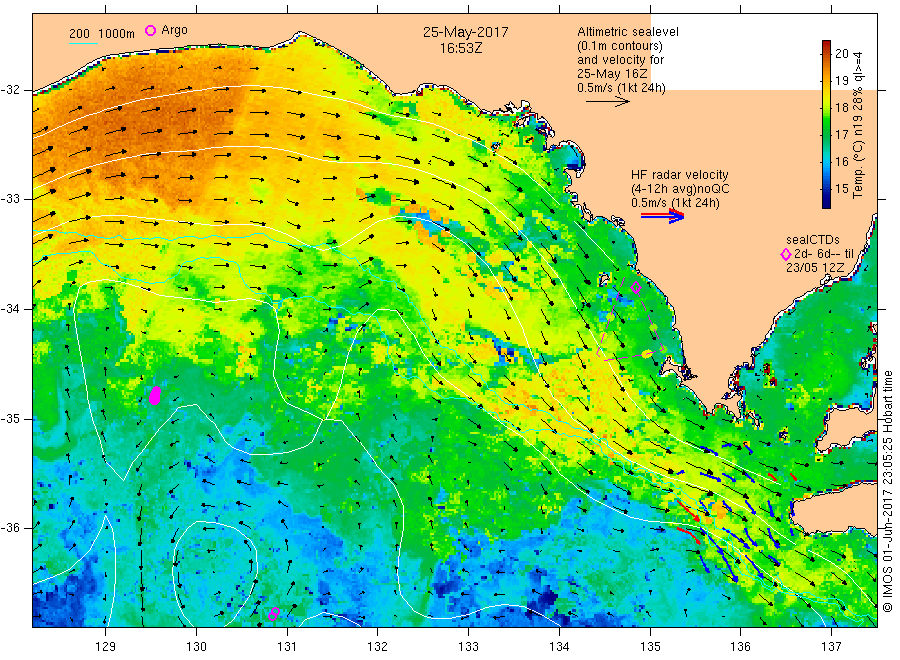Click the Argo legend circle marker

coord(150,30)
